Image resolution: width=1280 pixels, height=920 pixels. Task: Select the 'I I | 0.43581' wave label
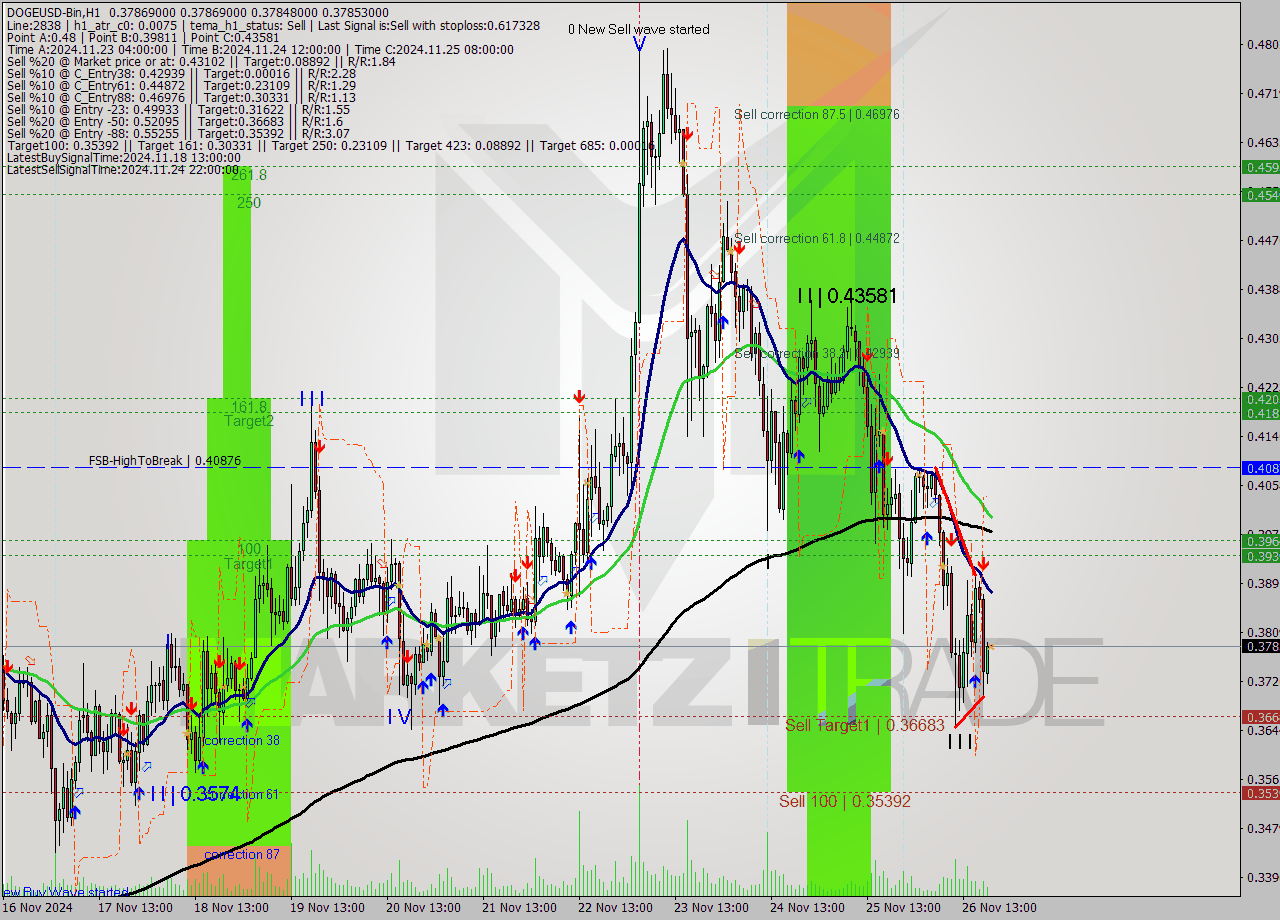[847, 296]
